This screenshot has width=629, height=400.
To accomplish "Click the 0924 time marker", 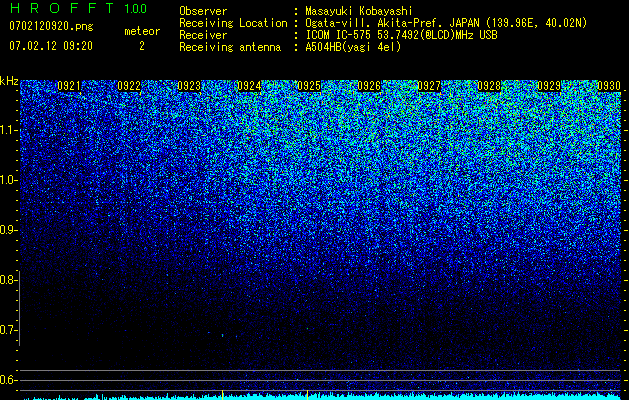I will (x=249, y=86).
